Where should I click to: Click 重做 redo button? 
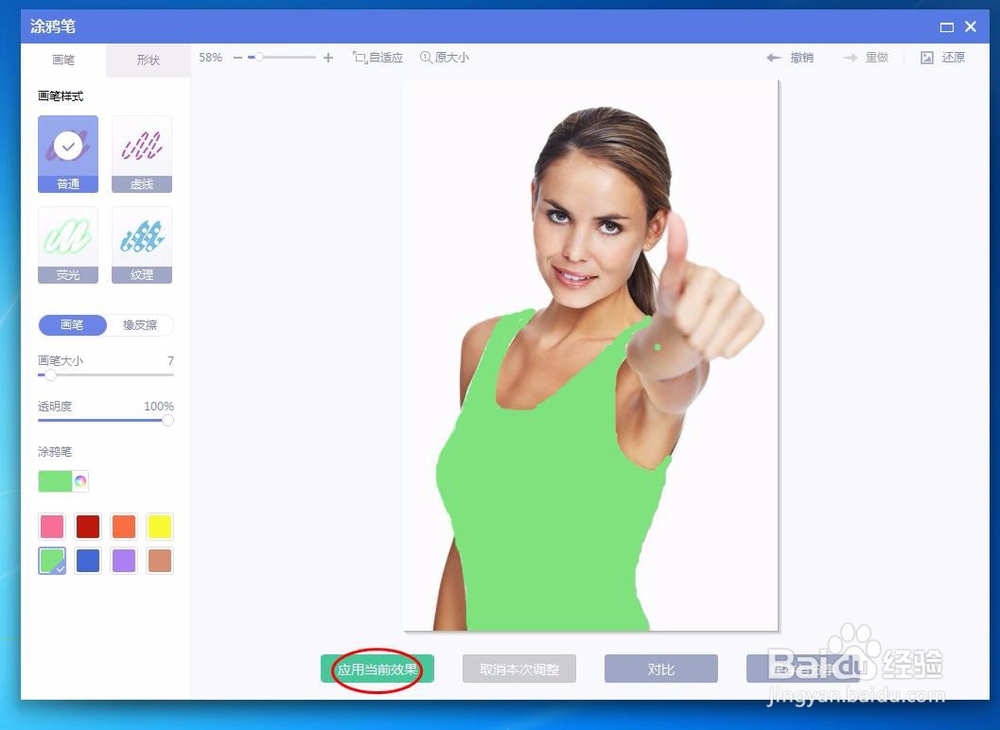pyautogui.click(x=865, y=57)
